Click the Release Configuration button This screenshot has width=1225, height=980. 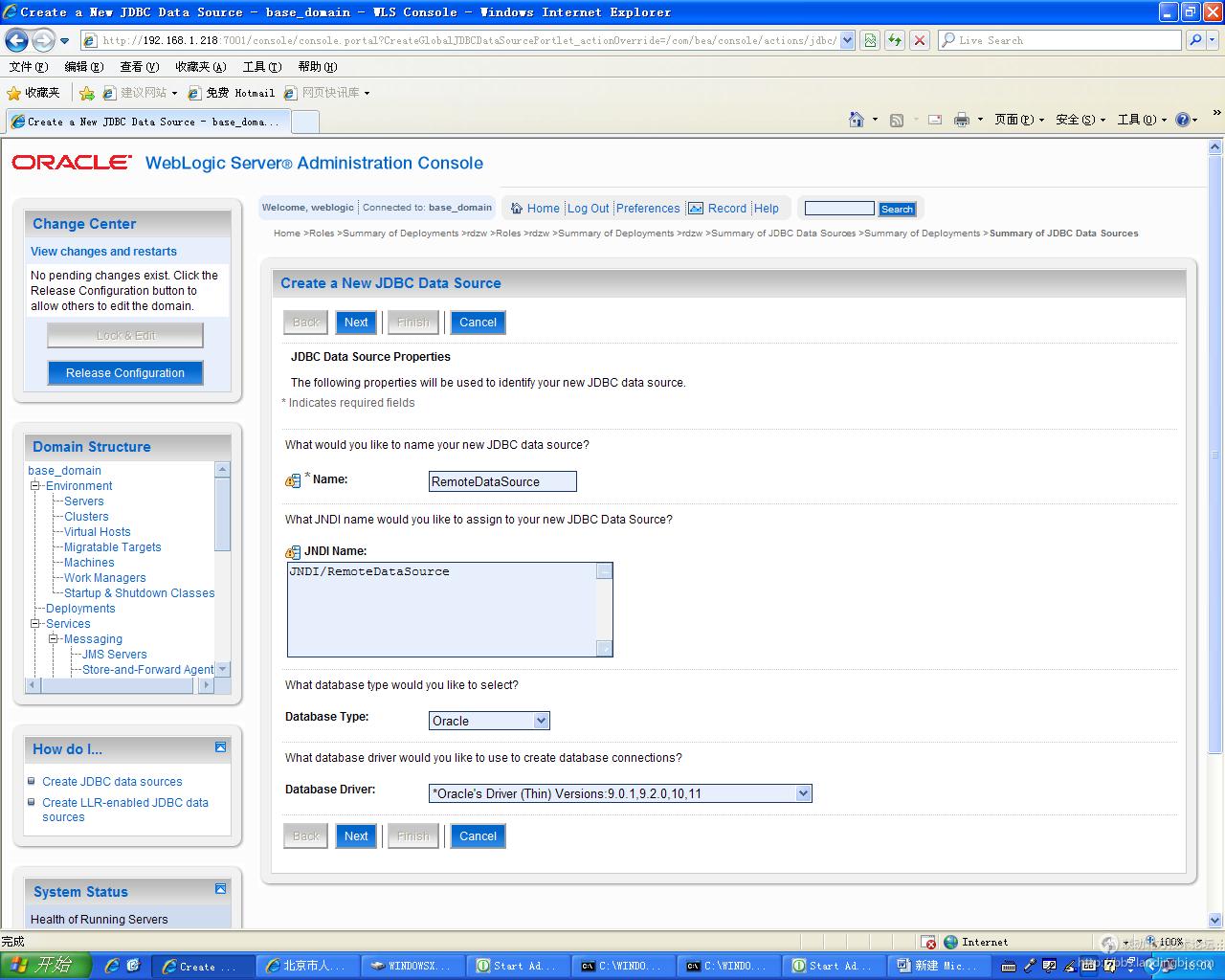click(x=125, y=373)
